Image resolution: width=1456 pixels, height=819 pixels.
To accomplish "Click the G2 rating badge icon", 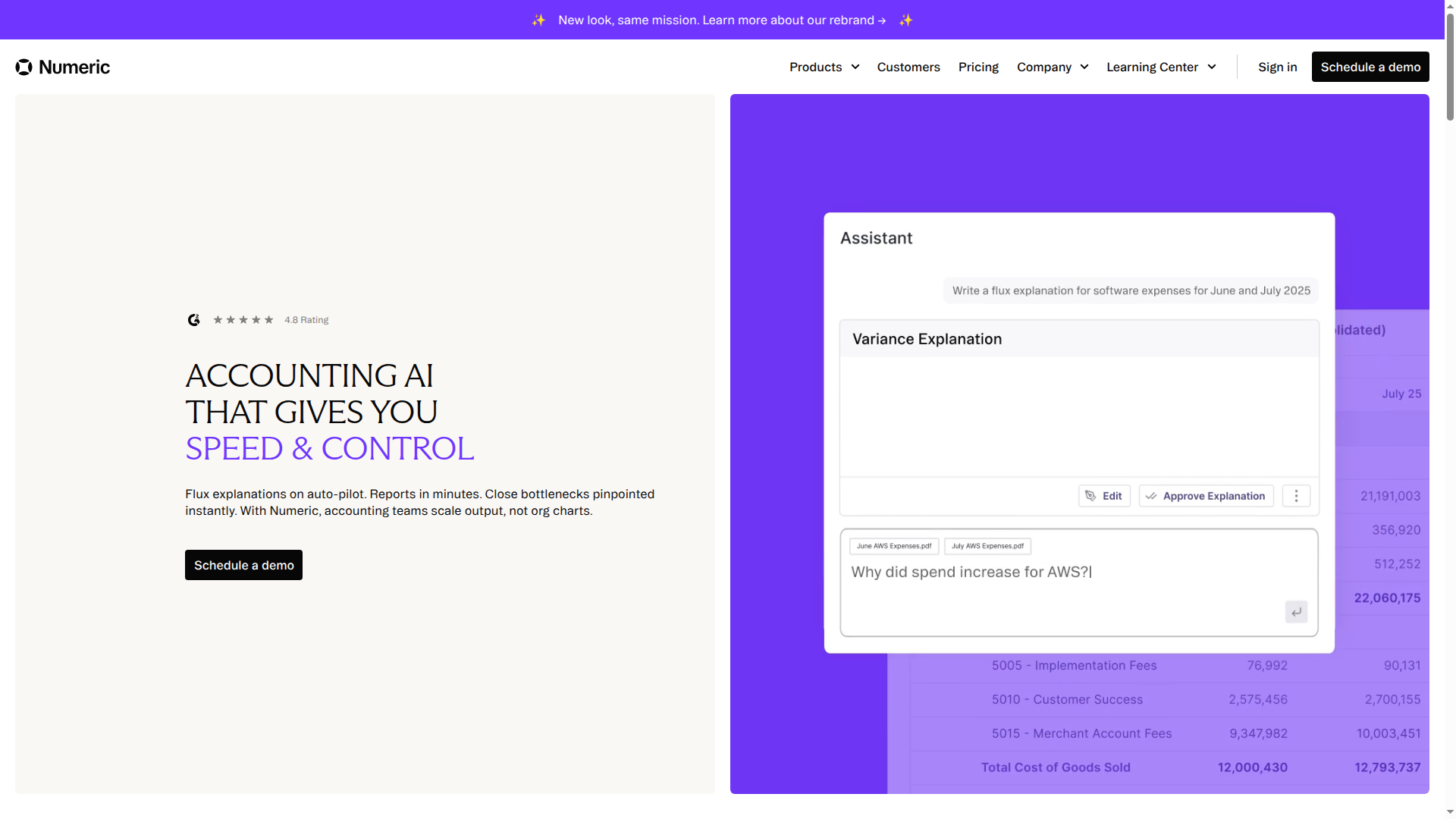I will point(194,320).
